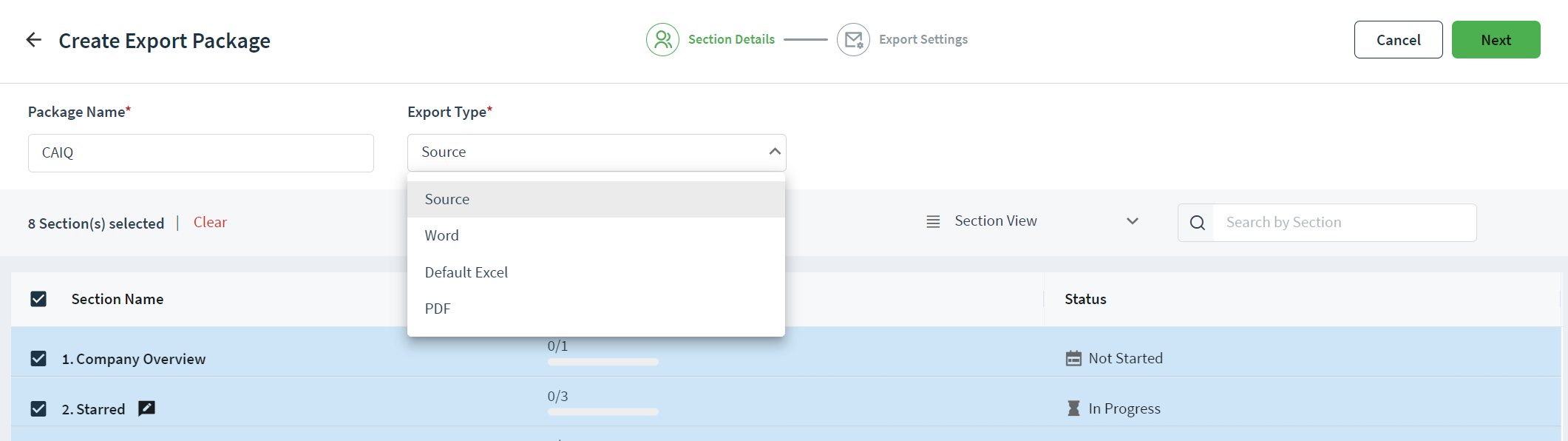
Task: Click the Status column header
Action: (x=1085, y=299)
